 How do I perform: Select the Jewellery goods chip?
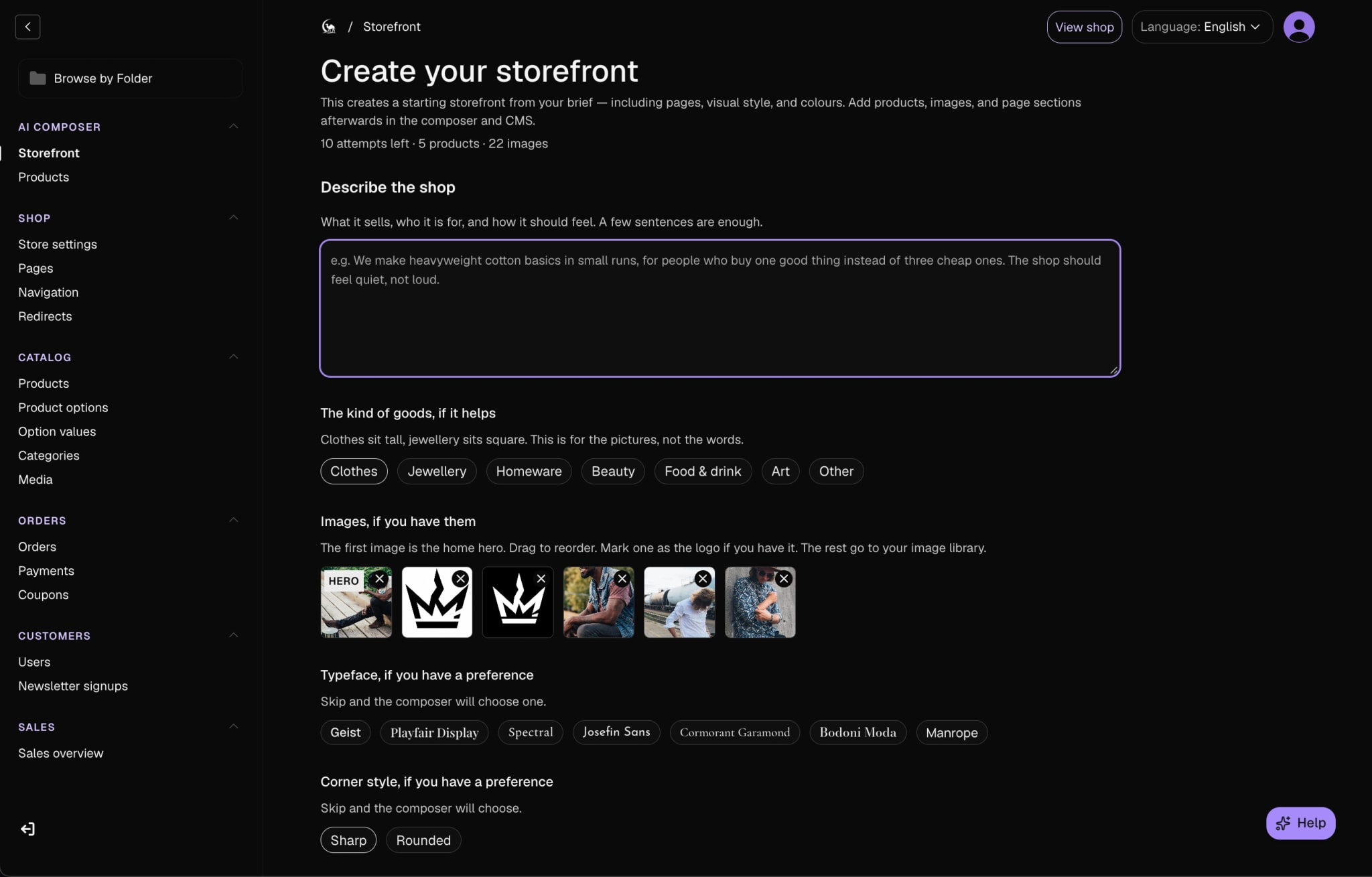point(437,471)
